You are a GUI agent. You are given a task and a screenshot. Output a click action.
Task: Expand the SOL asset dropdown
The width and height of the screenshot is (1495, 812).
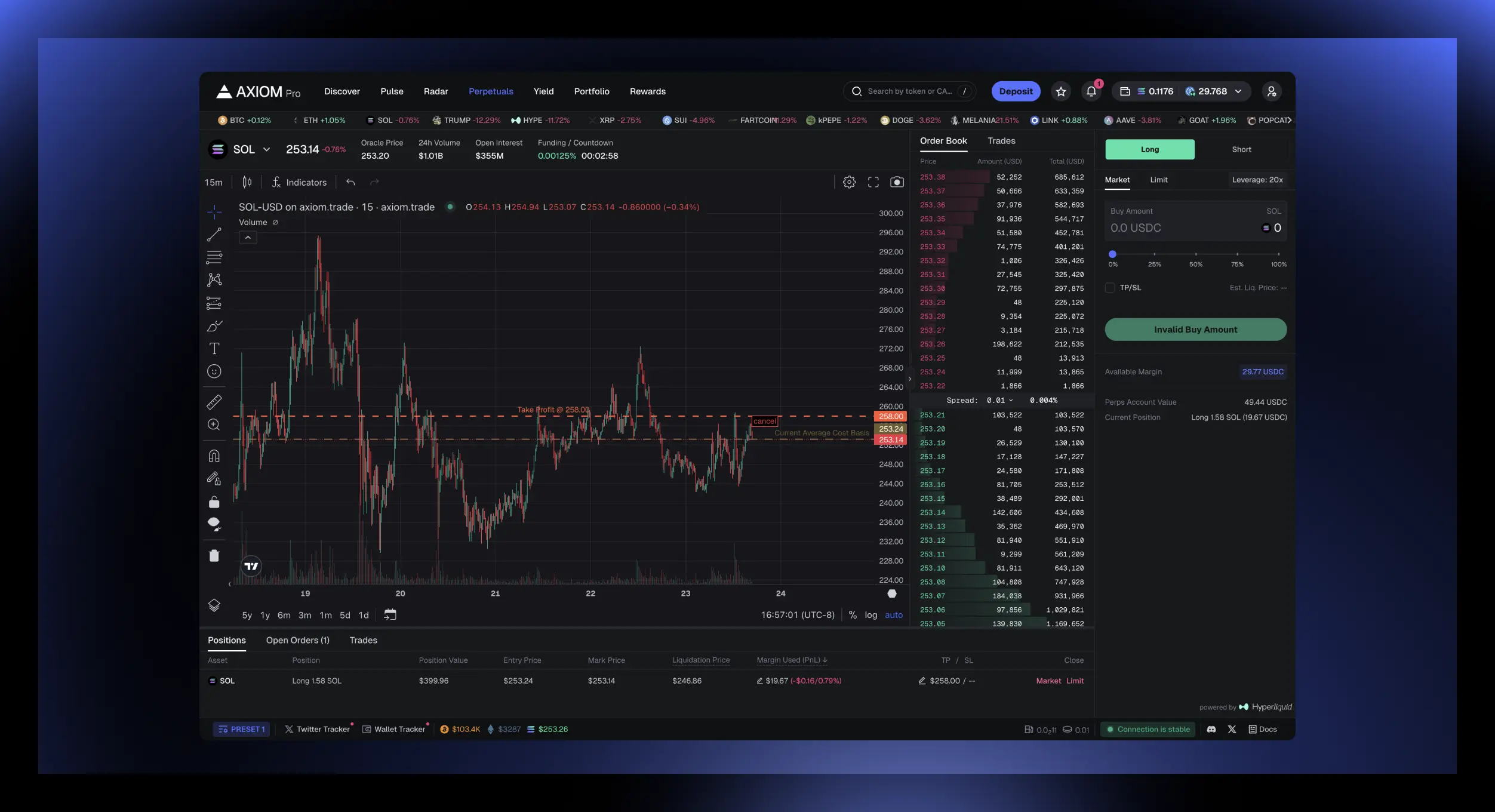264,149
